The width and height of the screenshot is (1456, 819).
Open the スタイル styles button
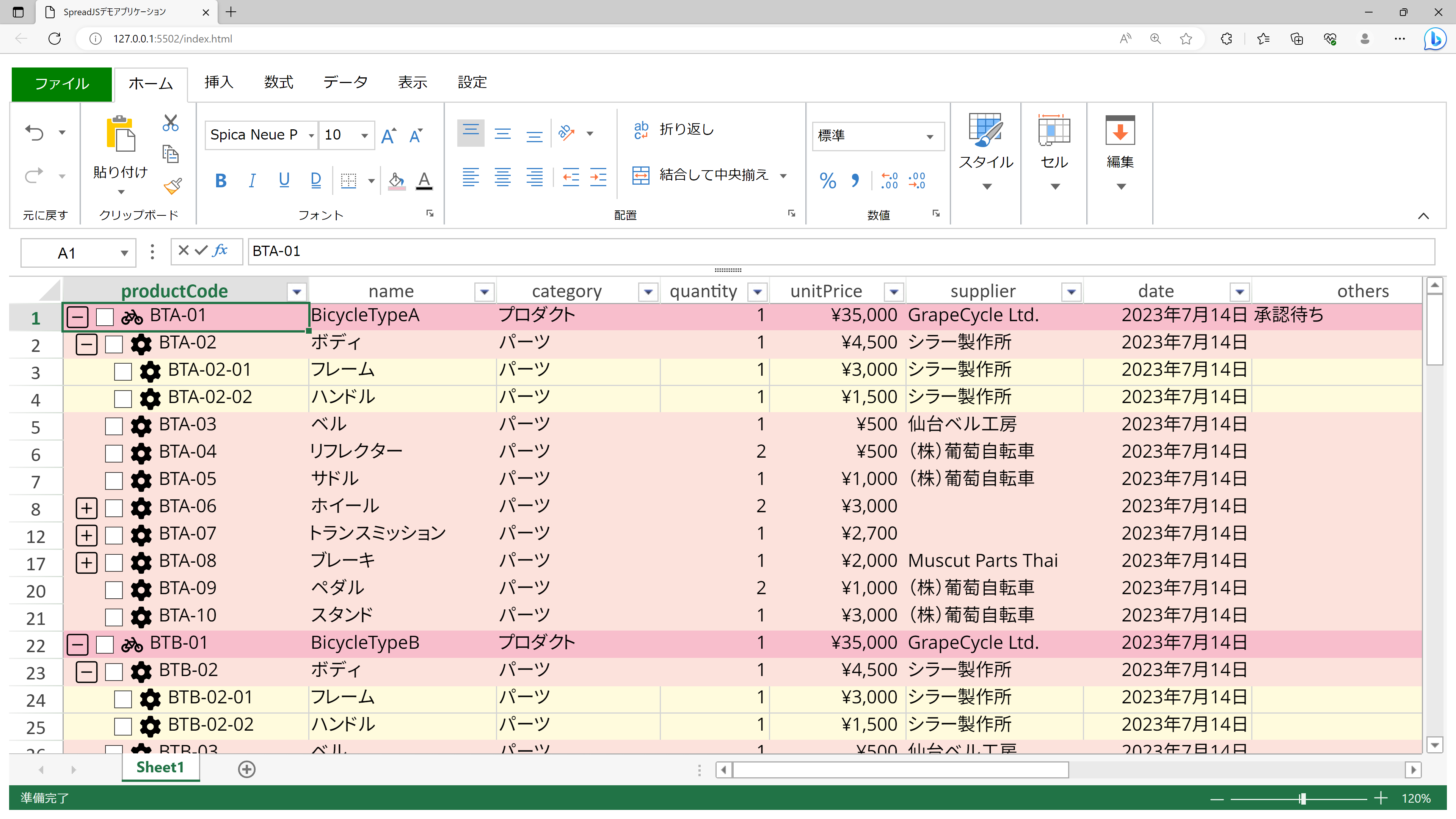[x=986, y=152]
